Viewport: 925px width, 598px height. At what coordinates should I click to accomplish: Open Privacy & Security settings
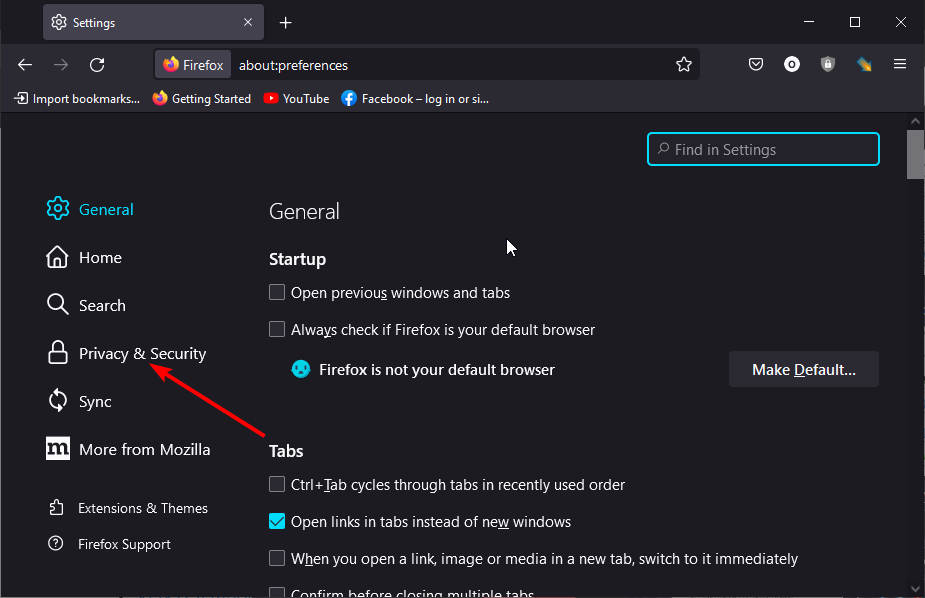tap(141, 353)
